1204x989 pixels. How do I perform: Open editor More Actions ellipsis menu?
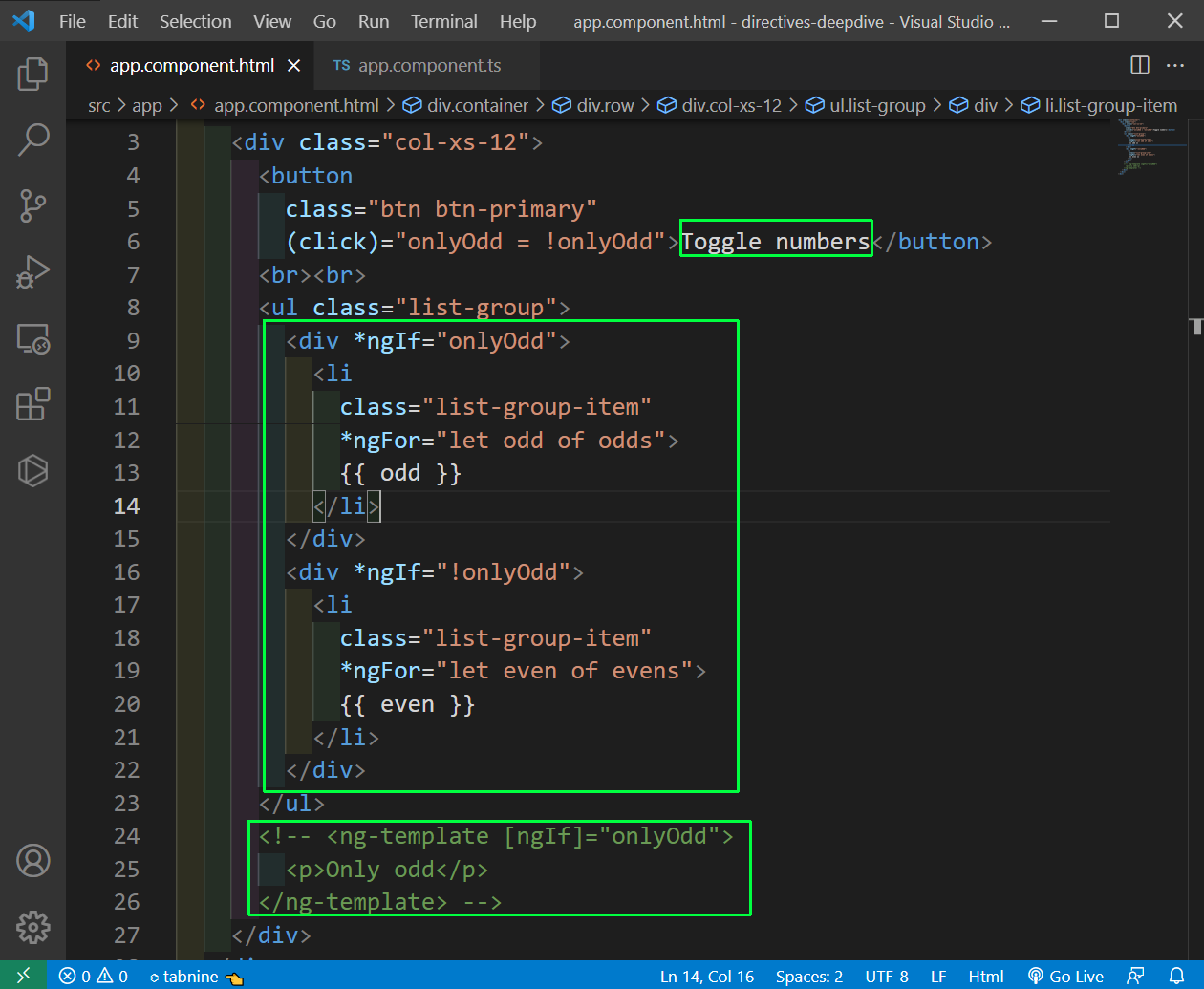[1176, 65]
